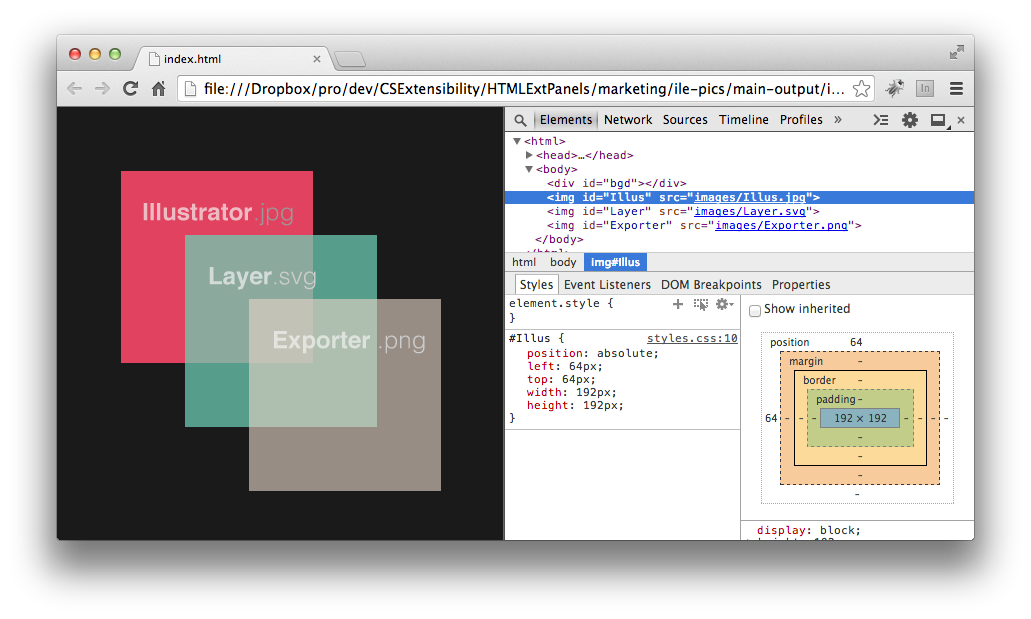This screenshot has width=1031, height=619.
Task: Add a new style rule with plus icon
Action: 678,304
